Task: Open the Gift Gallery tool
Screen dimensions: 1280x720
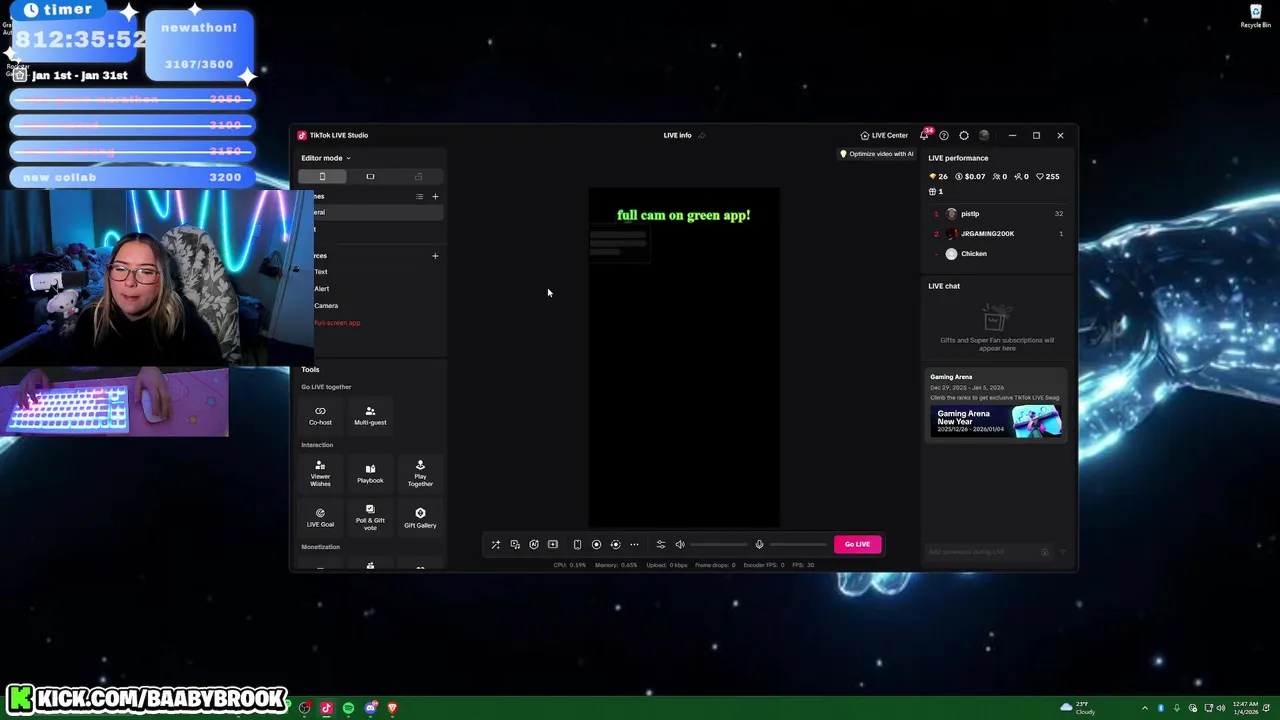Action: pyautogui.click(x=420, y=518)
